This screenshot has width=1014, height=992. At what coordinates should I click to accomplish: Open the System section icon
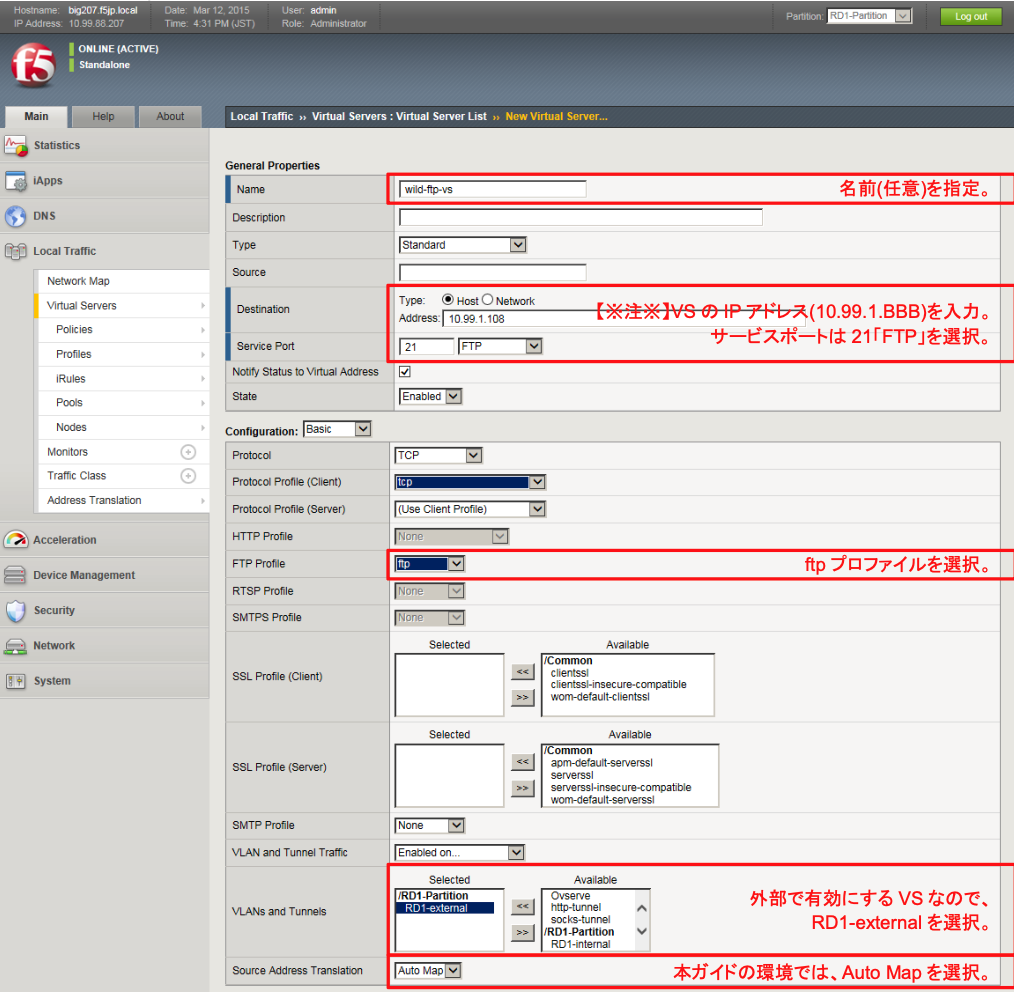point(16,681)
